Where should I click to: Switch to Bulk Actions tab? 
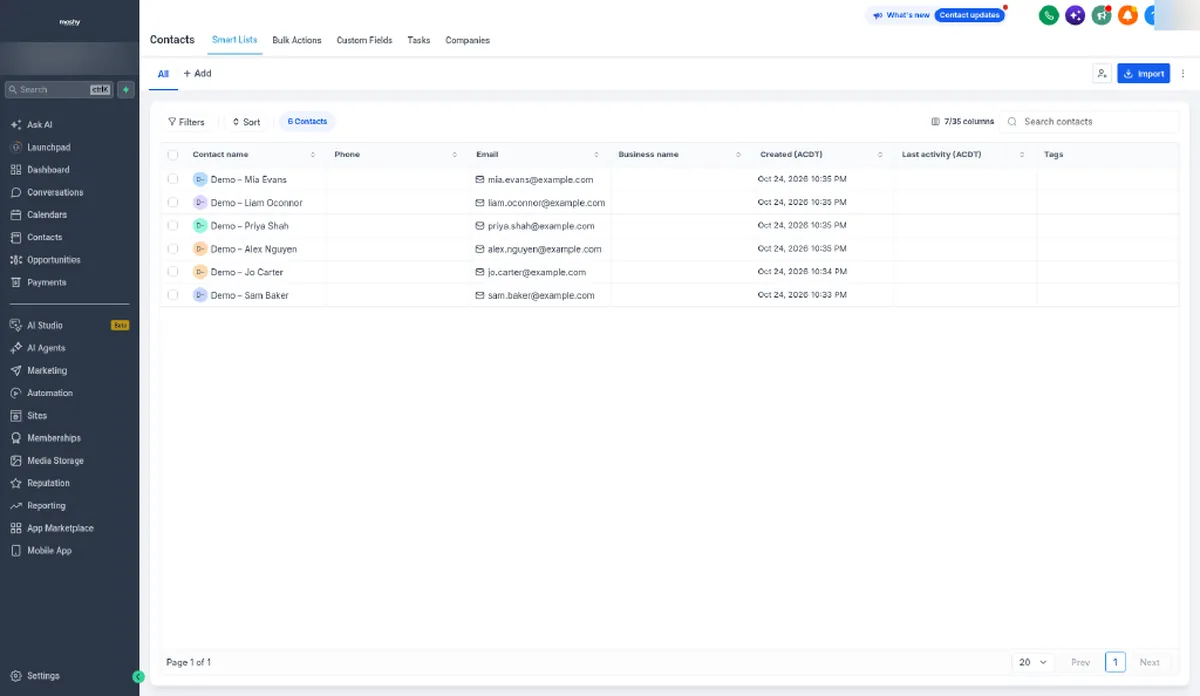click(x=297, y=40)
